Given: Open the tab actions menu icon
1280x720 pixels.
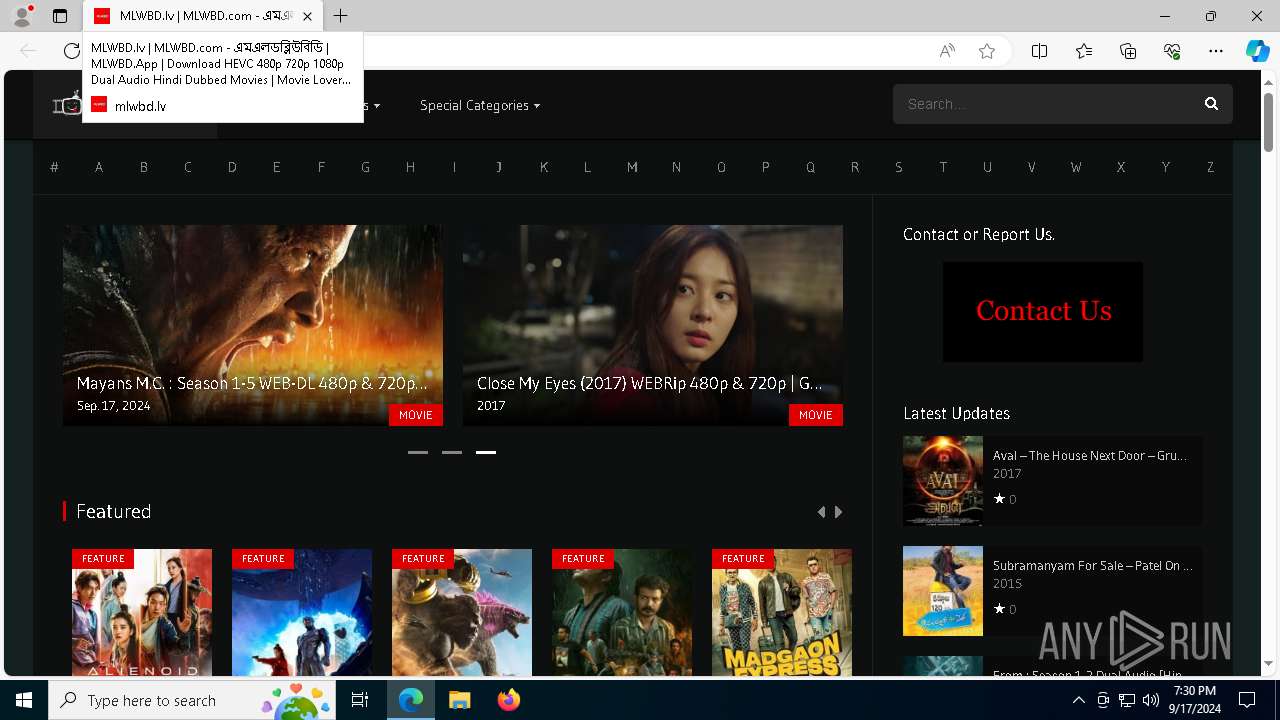Looking at the screenshot, I should point(60,16).
